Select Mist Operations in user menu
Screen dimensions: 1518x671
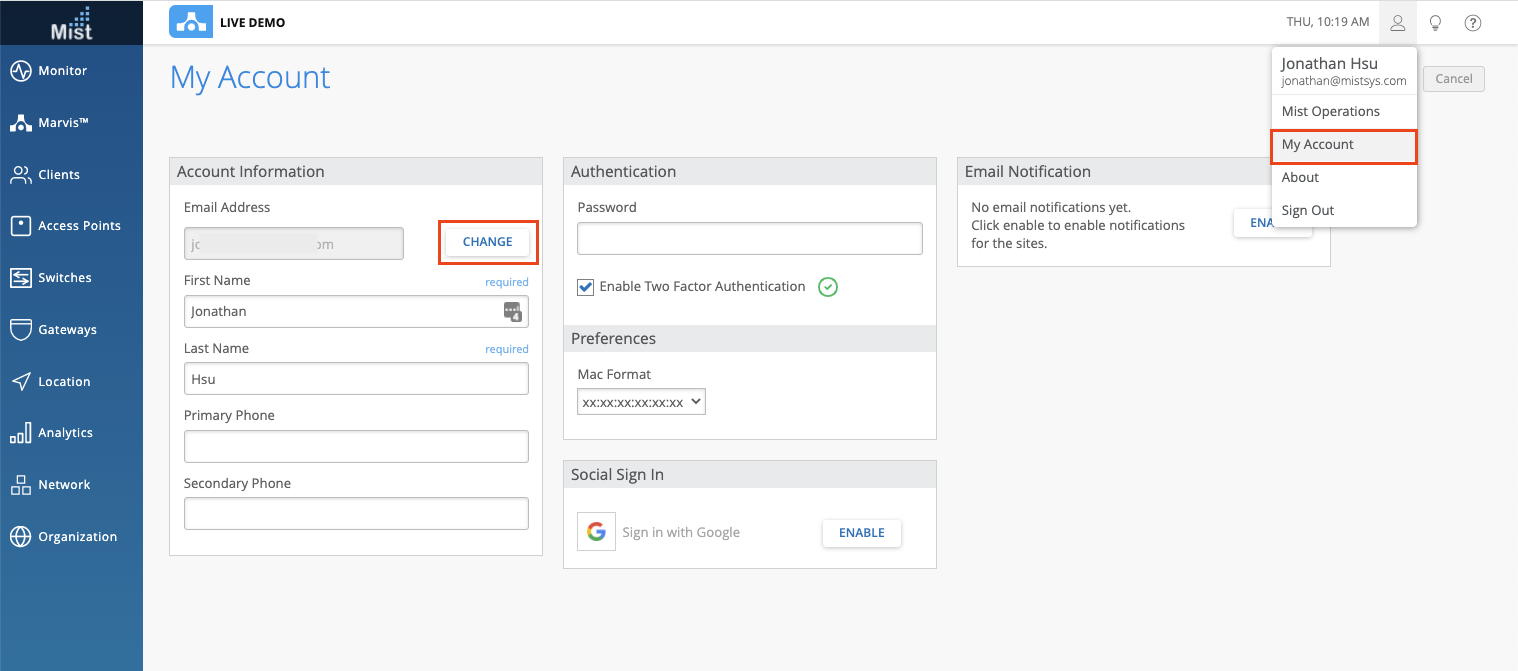(1330, 112)
